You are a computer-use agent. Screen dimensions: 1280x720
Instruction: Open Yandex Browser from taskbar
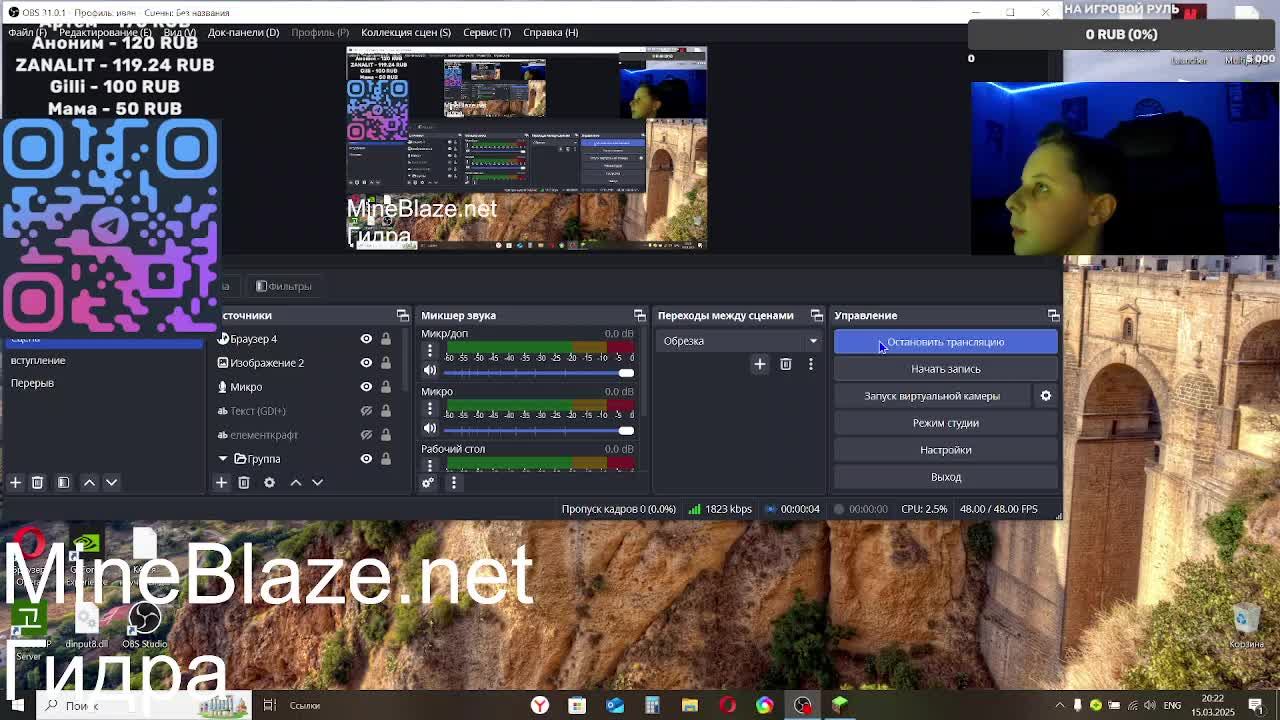[x=540, y=706]
